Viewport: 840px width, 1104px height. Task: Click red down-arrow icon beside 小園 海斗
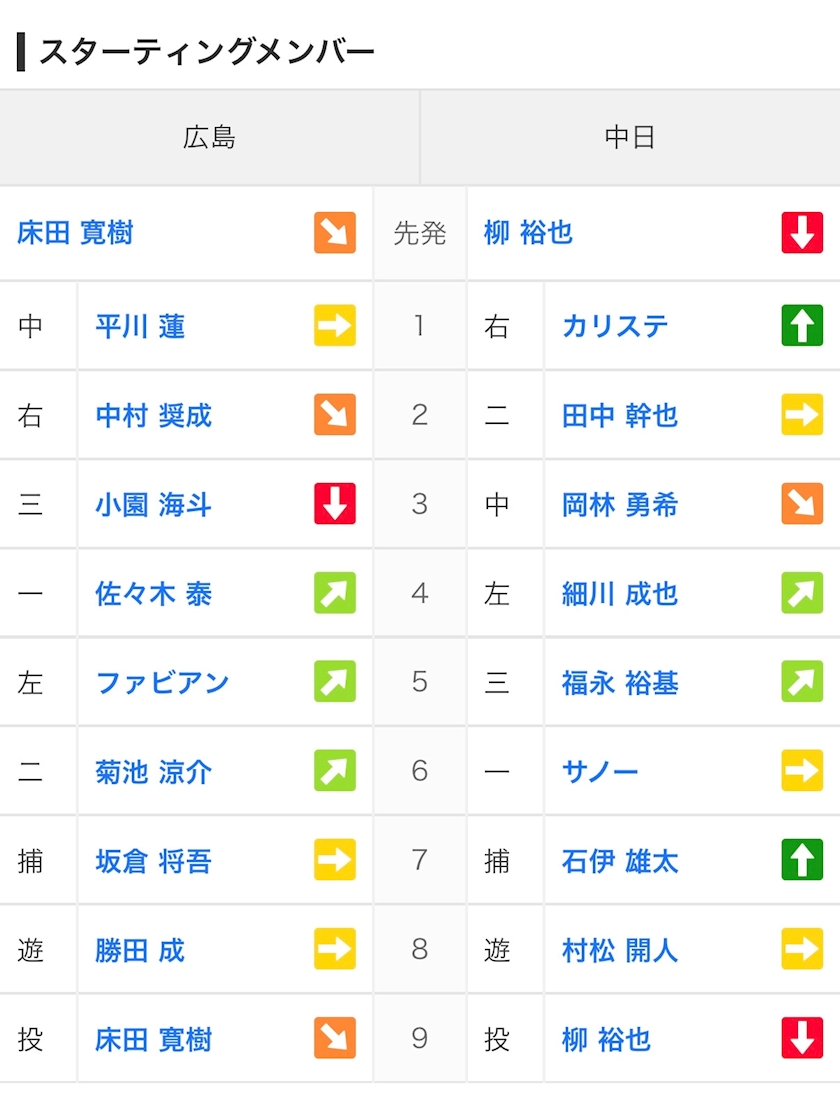(335, 504)
